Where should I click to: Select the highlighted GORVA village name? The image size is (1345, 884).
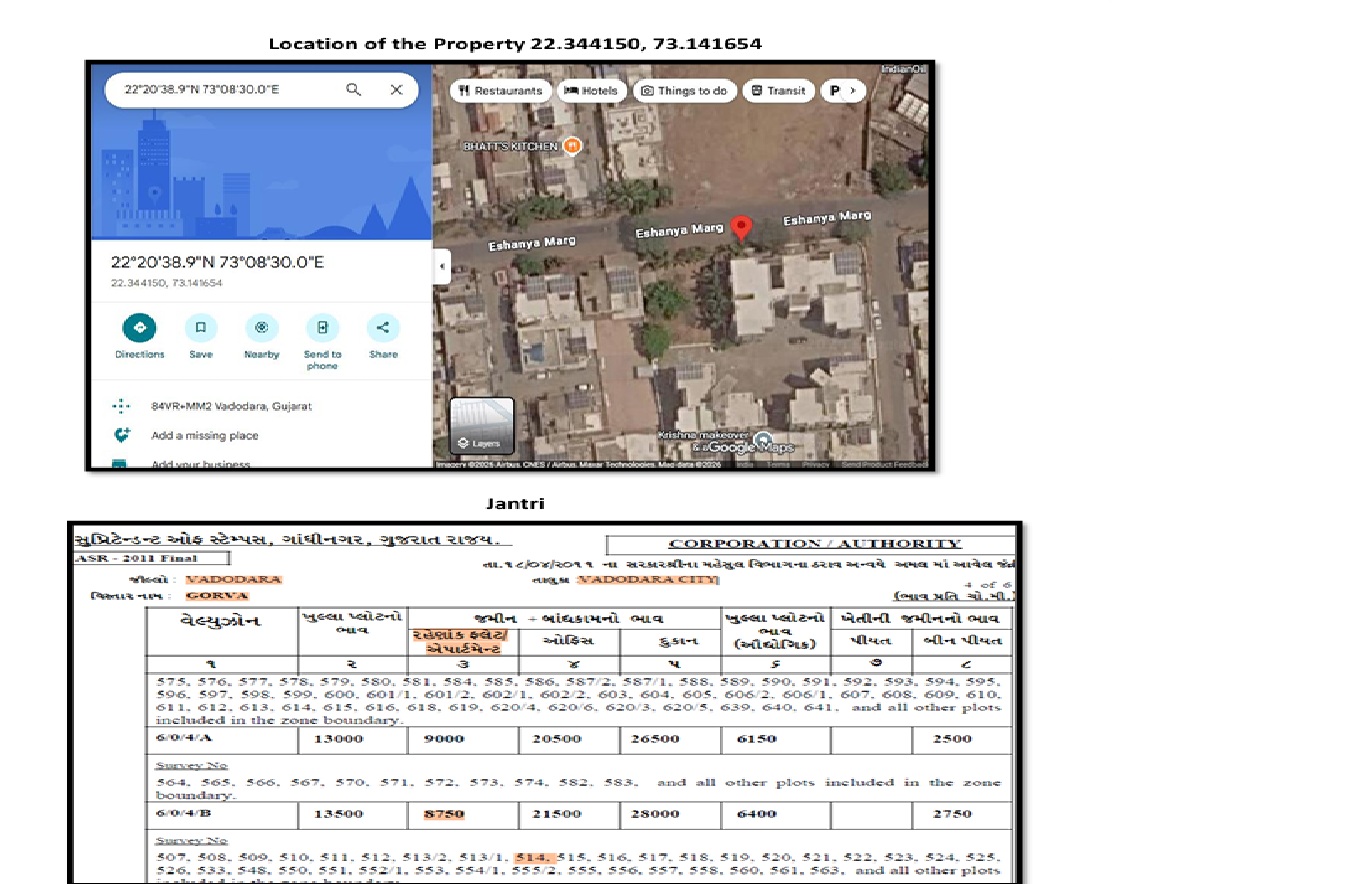tap(218, 596)
